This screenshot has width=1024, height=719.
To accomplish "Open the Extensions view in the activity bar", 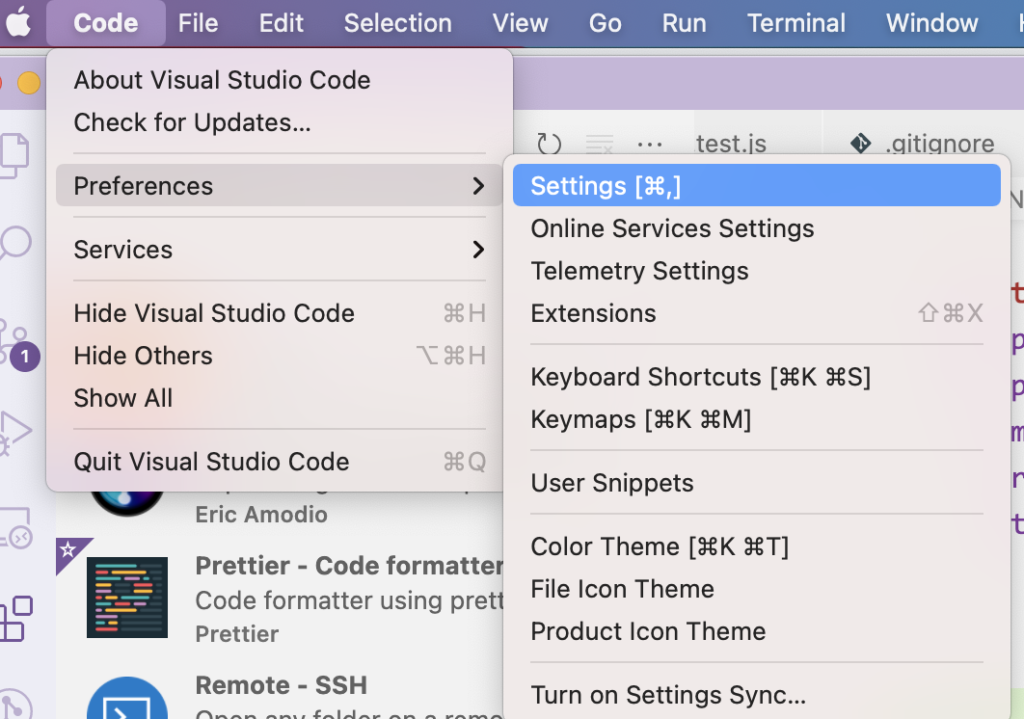I will tap(16, 618).
